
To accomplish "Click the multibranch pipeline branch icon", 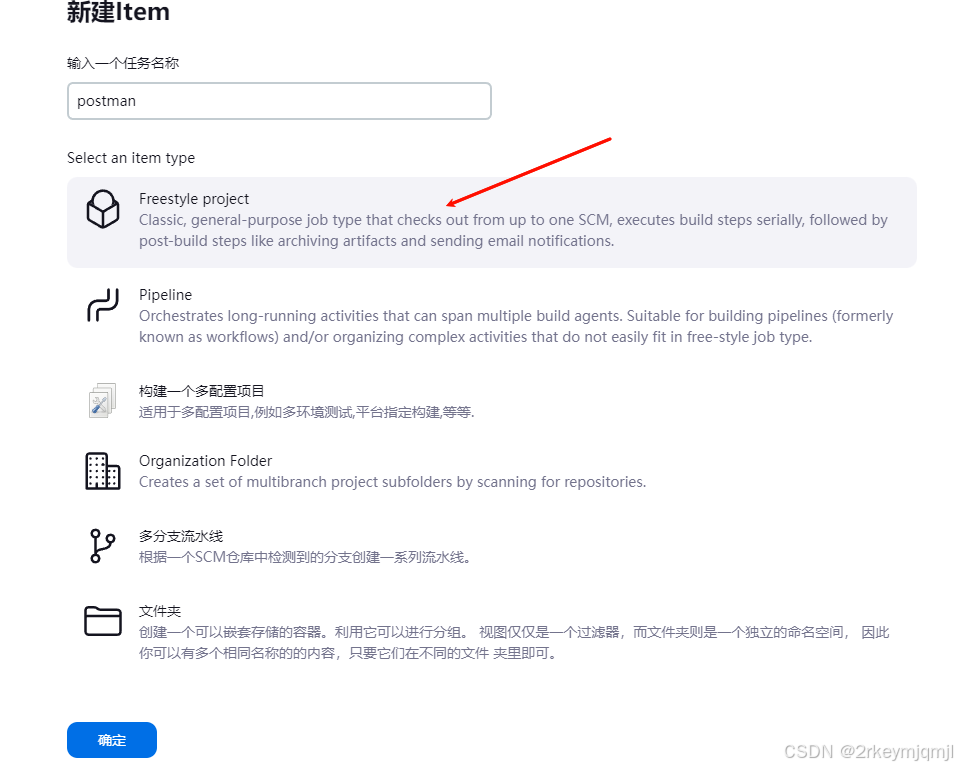I will (102, 545).
